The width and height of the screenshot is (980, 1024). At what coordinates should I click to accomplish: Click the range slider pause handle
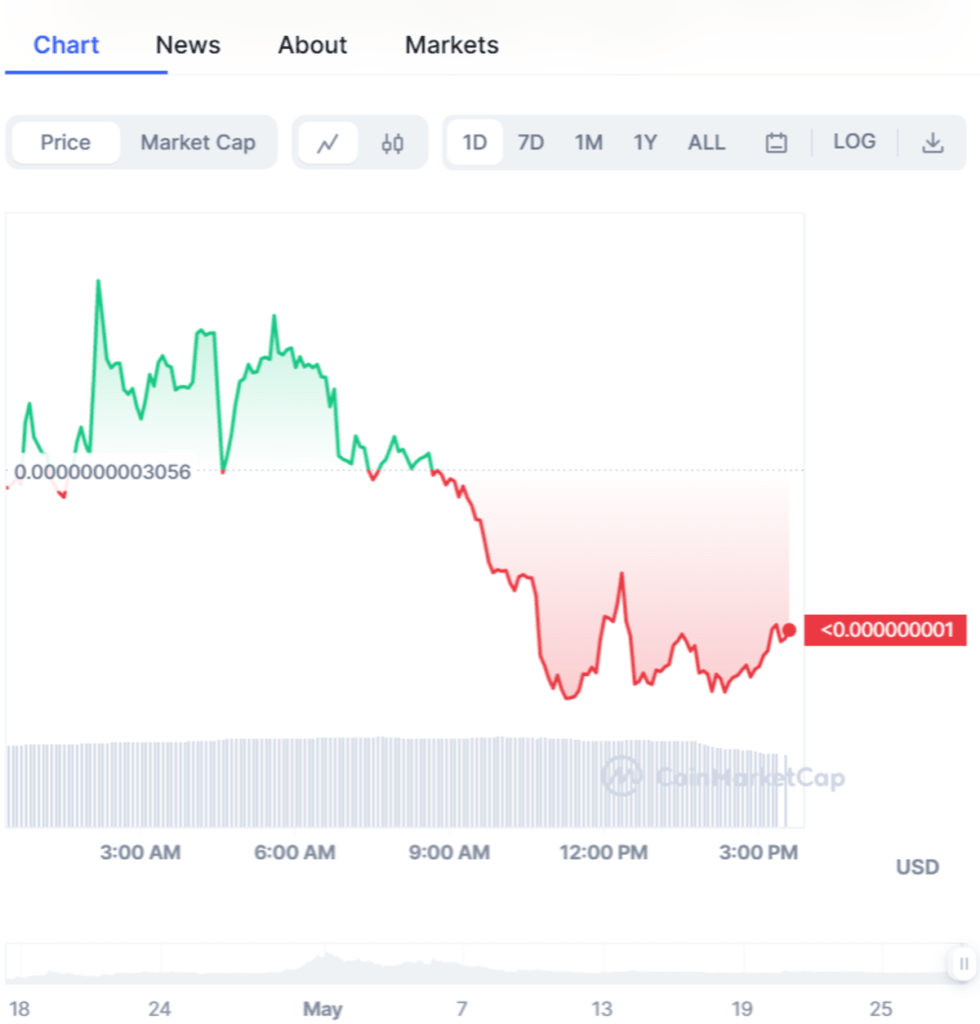963,964
